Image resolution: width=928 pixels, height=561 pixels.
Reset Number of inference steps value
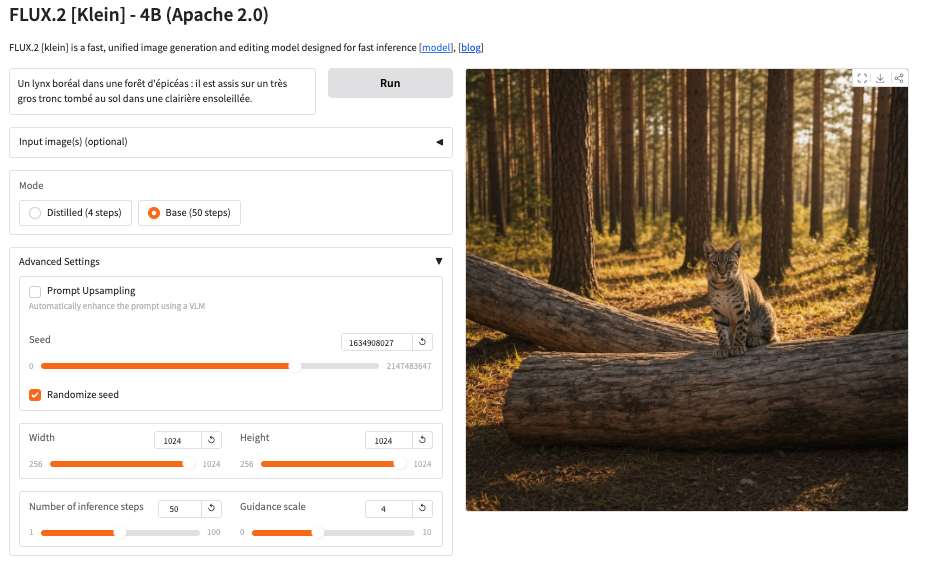click(x=211, y=509)
